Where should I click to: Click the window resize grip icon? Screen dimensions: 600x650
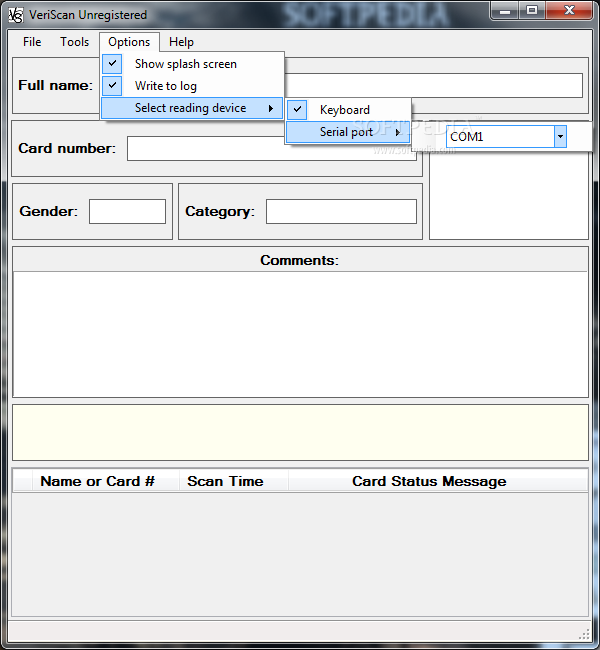[x=584, y=634]
